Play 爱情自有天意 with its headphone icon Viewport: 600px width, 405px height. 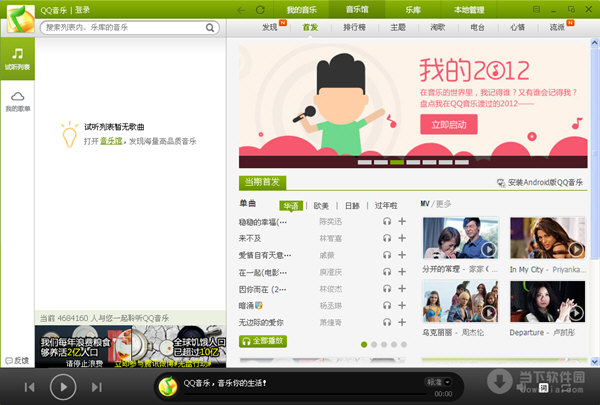click(387, 255)
